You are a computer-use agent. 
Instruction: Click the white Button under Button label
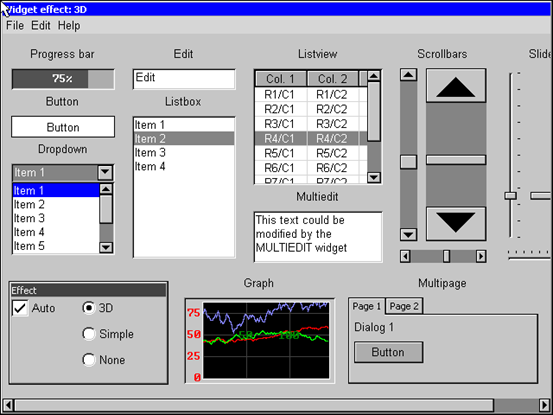click(x=63, y=127)
